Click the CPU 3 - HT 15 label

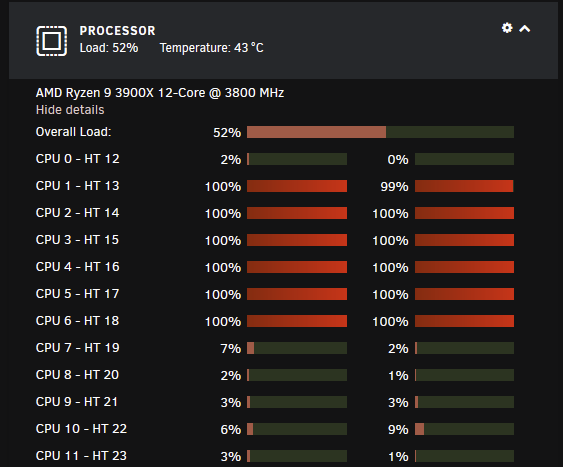coord(78,240)
